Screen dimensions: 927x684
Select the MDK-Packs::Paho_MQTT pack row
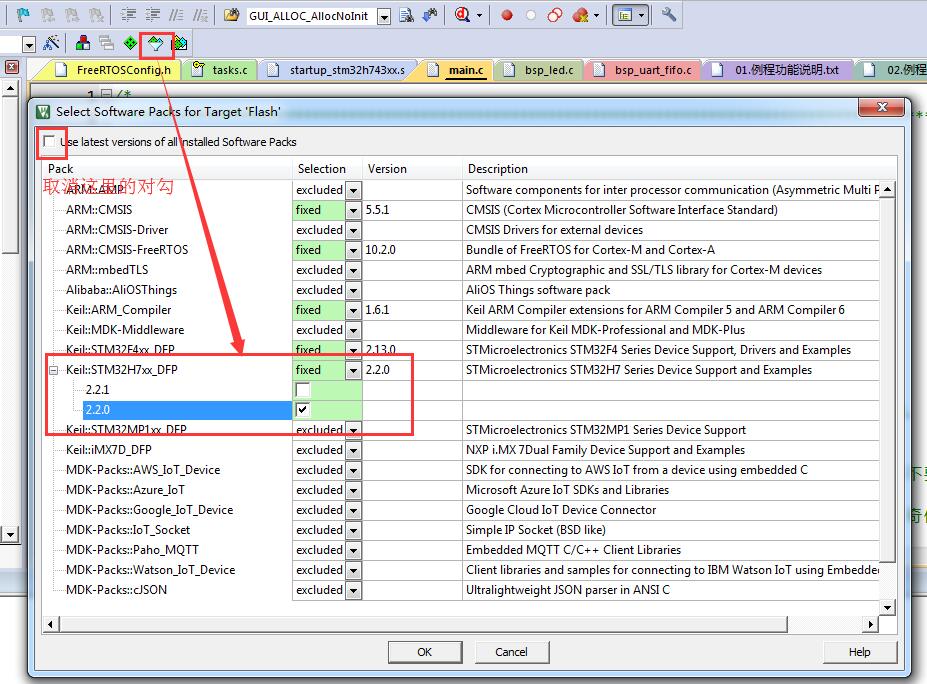coord(132,550)
